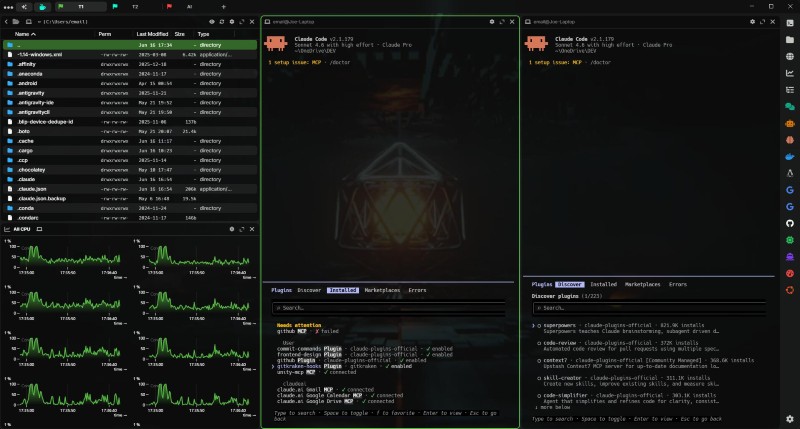
Task: Select the .anaconda directory row
Action: 130,74
